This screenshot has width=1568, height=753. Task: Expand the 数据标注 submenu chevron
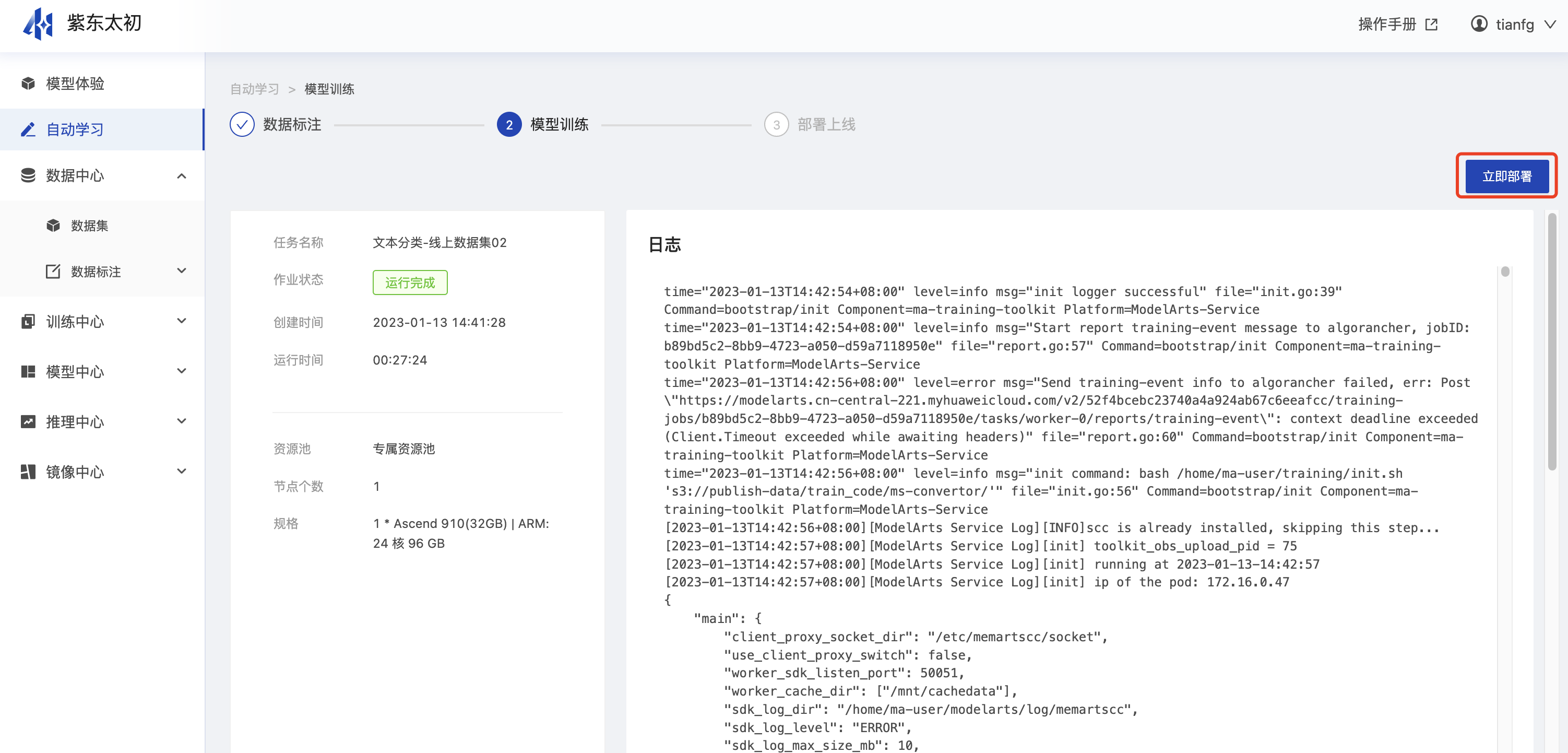(182, 271)
